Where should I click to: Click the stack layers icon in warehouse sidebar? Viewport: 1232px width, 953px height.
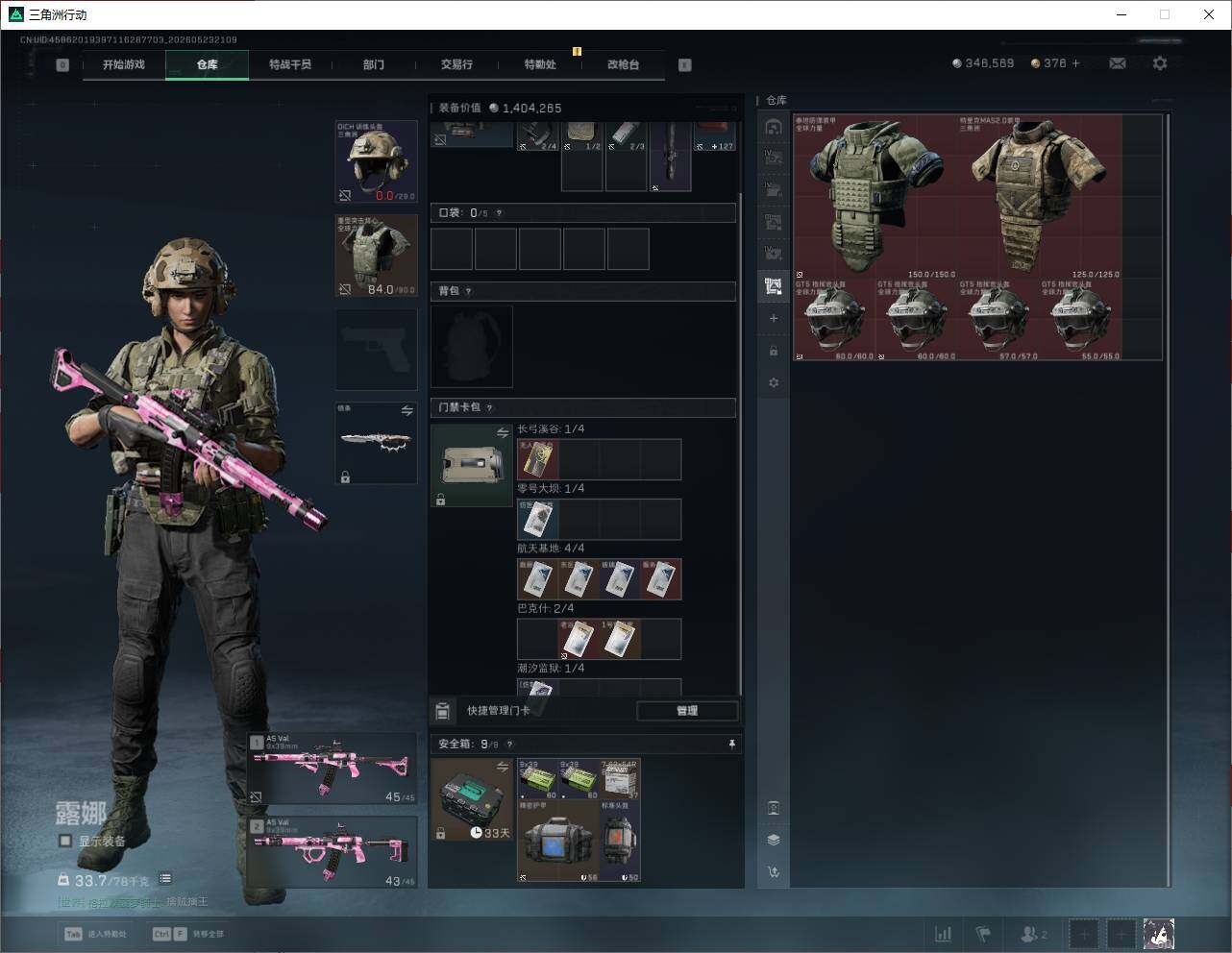pyautogui.click(x=774, y=840)
